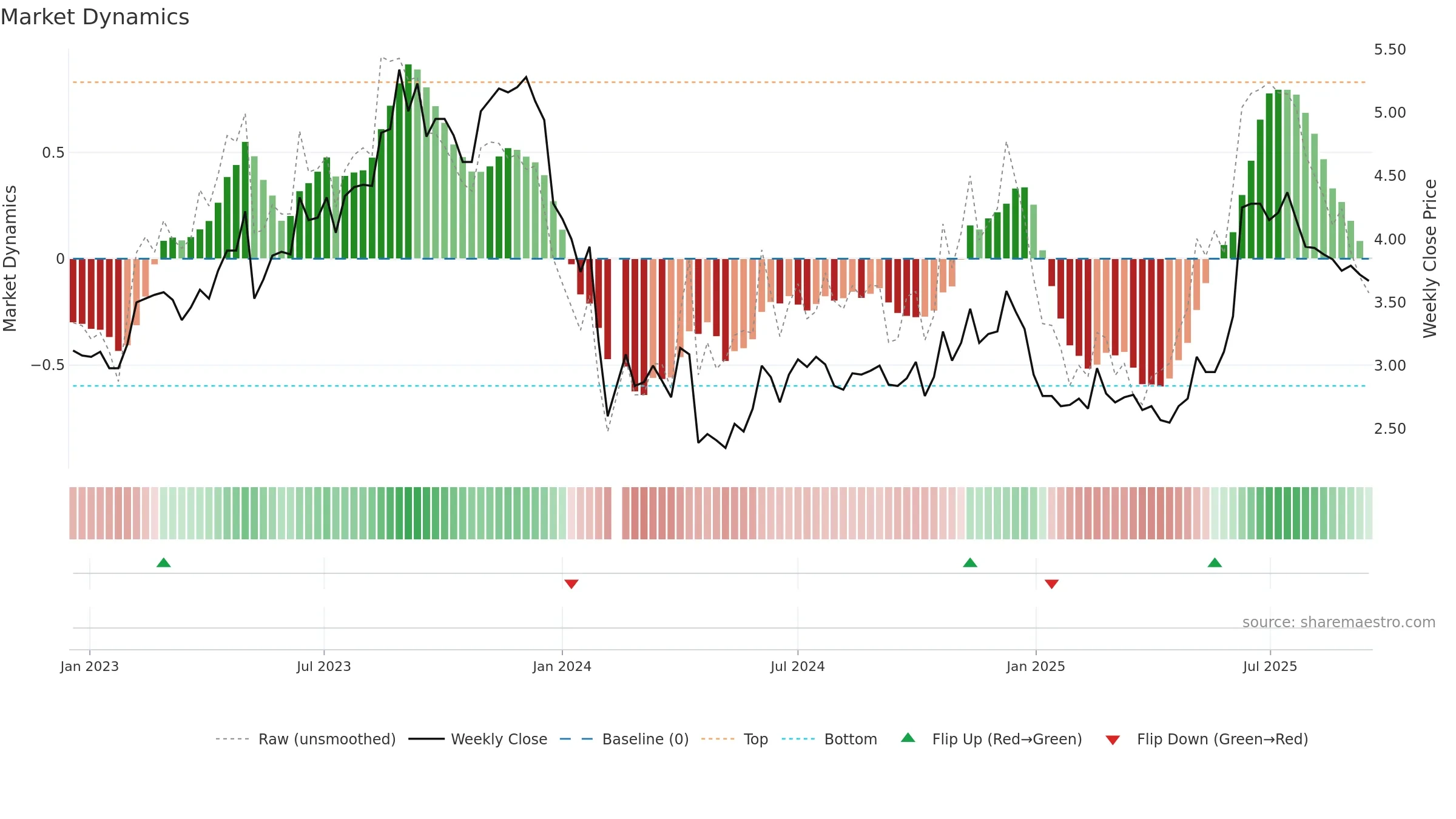Click the flip-down marker at Jan 2024
The image size is (1456, 819).
coord(571,584)
